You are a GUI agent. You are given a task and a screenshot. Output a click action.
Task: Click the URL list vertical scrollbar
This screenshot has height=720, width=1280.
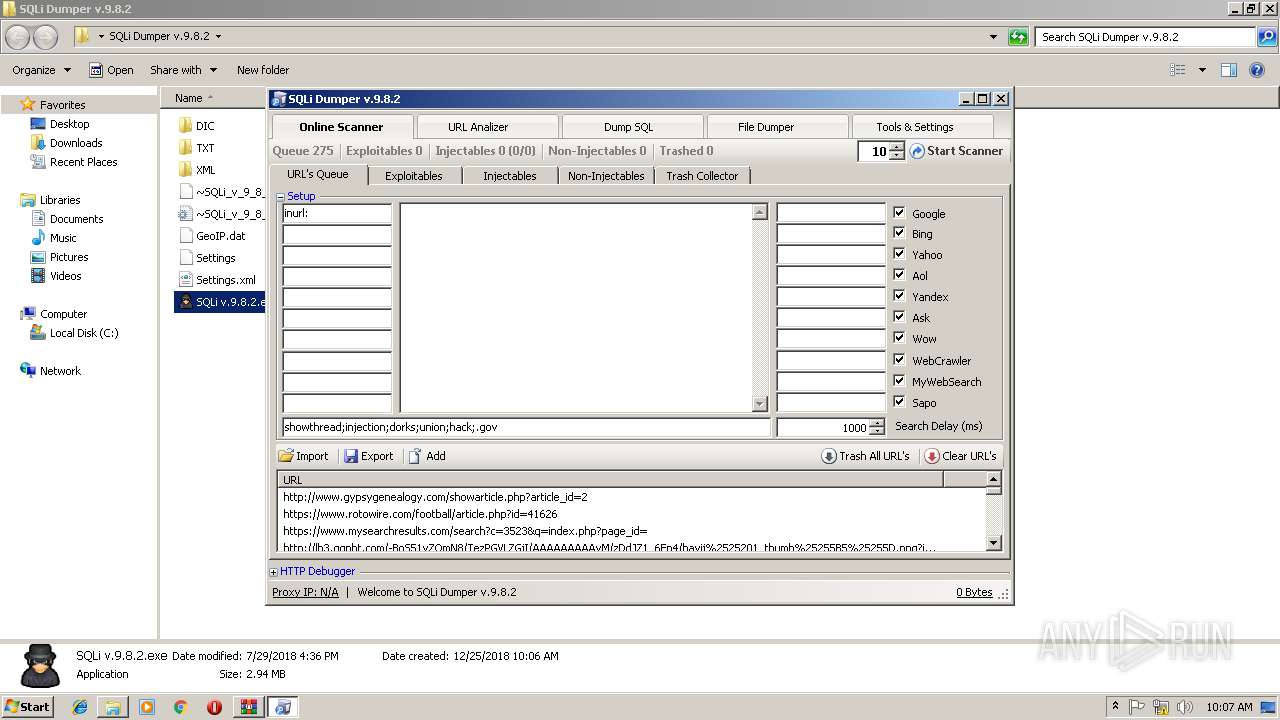(x=994, y=511)
